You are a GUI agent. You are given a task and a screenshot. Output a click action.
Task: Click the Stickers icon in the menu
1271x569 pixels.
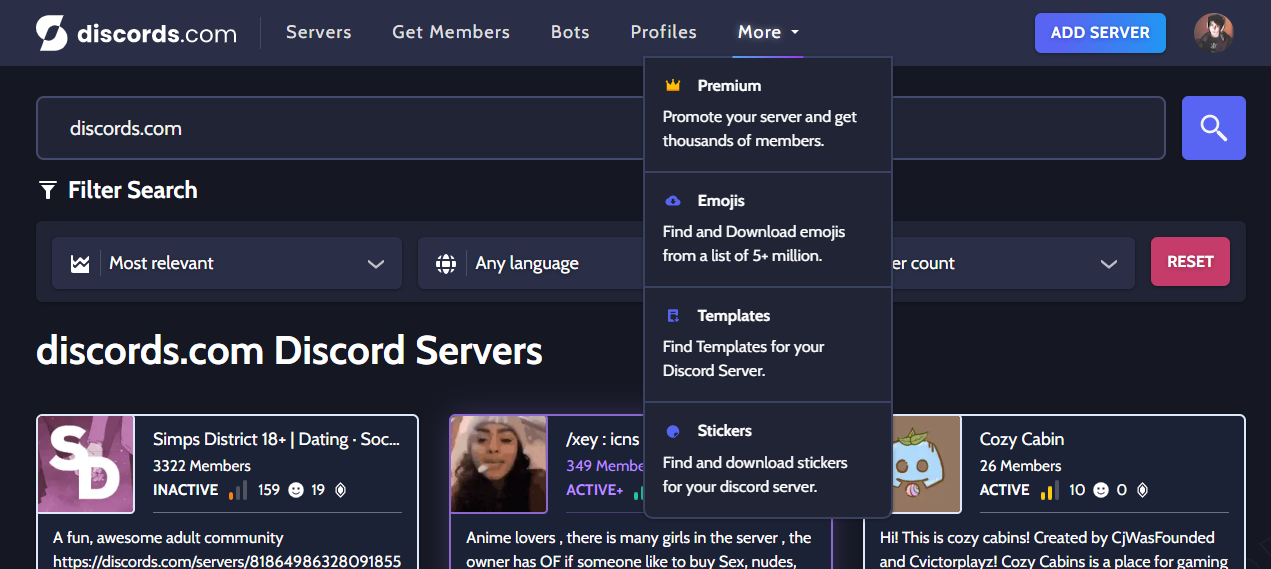[x=673, y=431]
